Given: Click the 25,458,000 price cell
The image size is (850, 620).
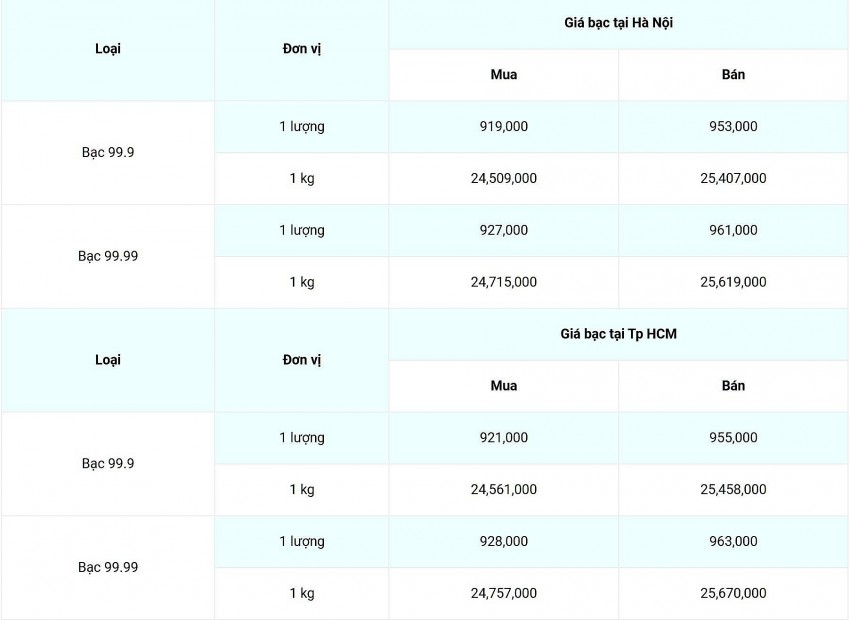Looking at the screenshot, I should click(x=733, y=489).
